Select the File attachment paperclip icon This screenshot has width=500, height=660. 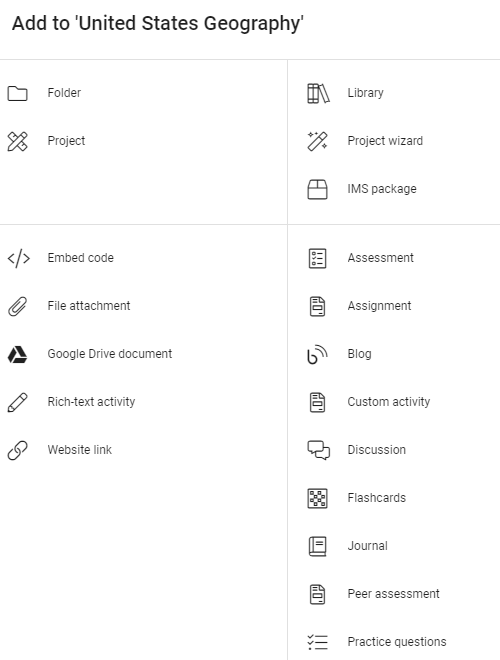(x=17, y=306)
